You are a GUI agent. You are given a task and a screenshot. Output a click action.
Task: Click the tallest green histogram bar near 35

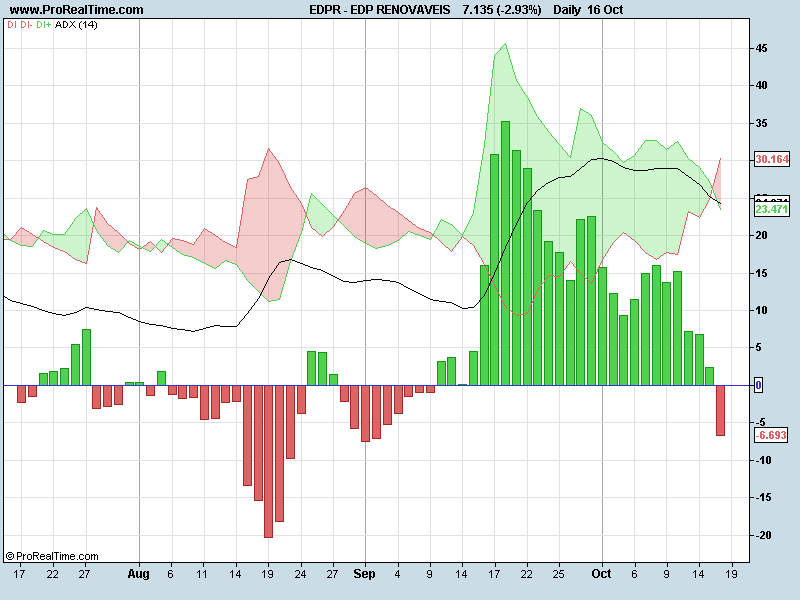click(506, 253)
